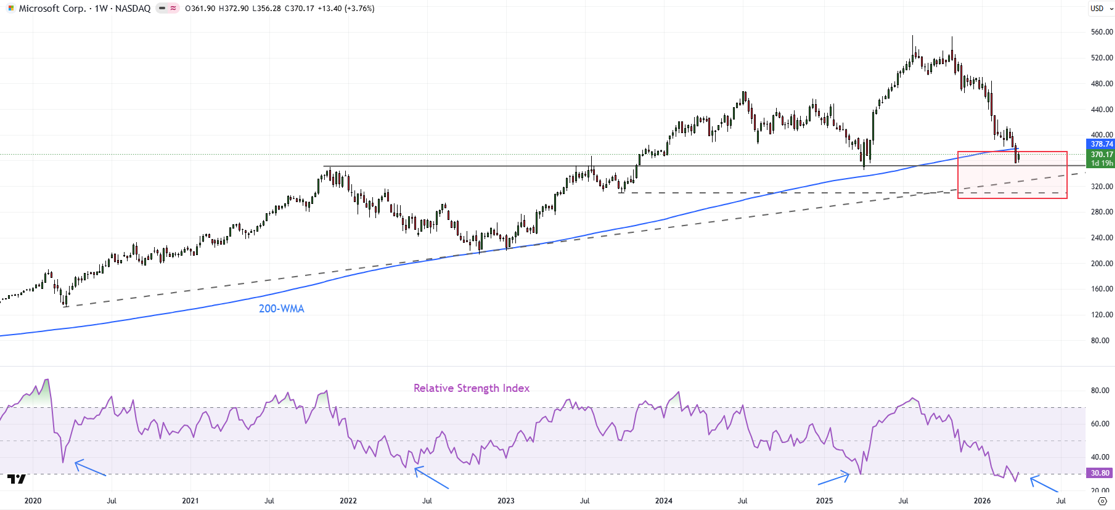Click the Microsoft logo icon beside the symbol name

[9, 9]
